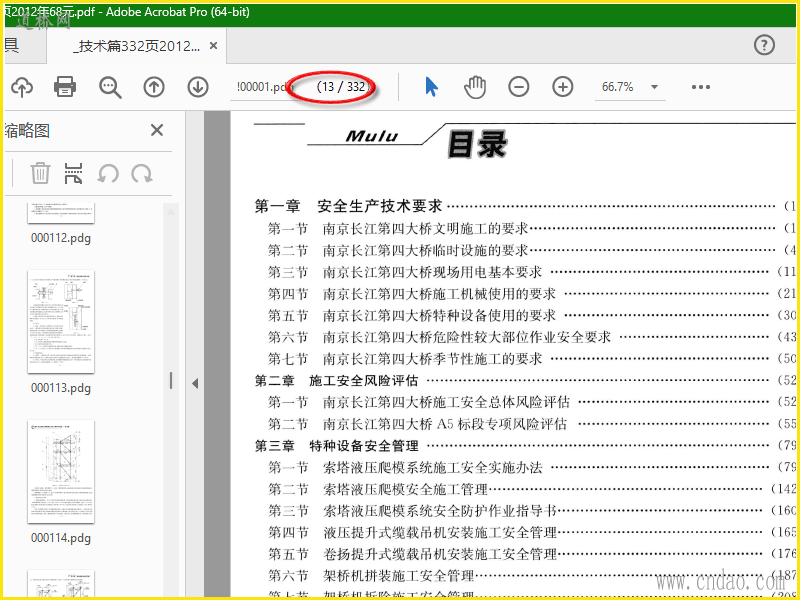Open the help question mark icon
Viewport: 800px width, 600px height.
(764, 45)
